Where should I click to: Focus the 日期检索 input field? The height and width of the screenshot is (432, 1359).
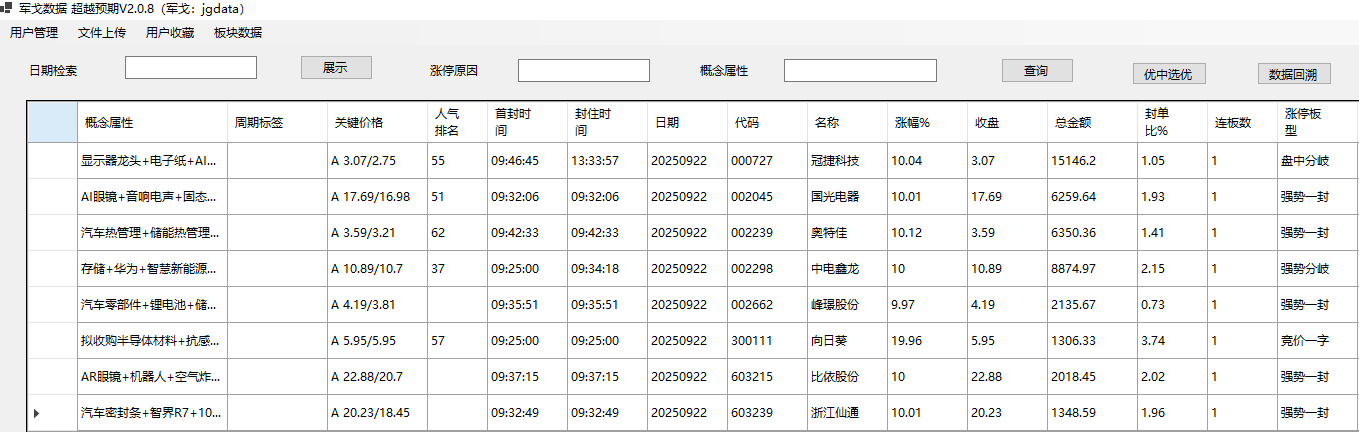[191, 68]
